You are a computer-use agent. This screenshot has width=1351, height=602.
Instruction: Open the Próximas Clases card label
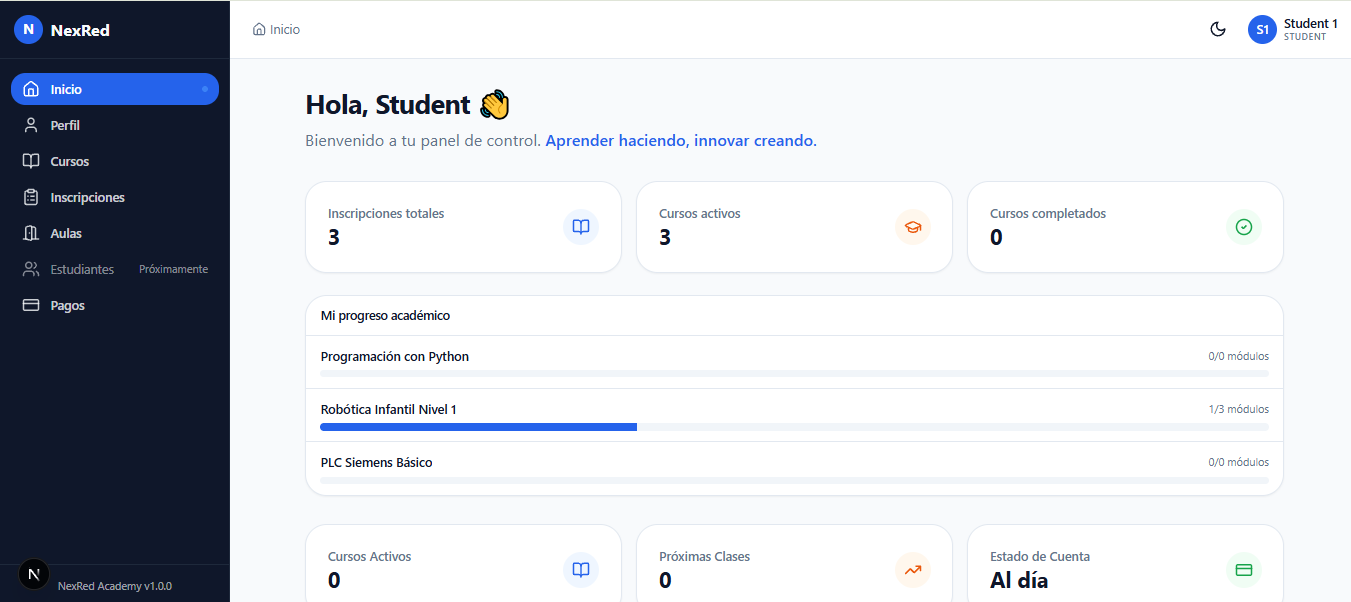tap(704, 556)
